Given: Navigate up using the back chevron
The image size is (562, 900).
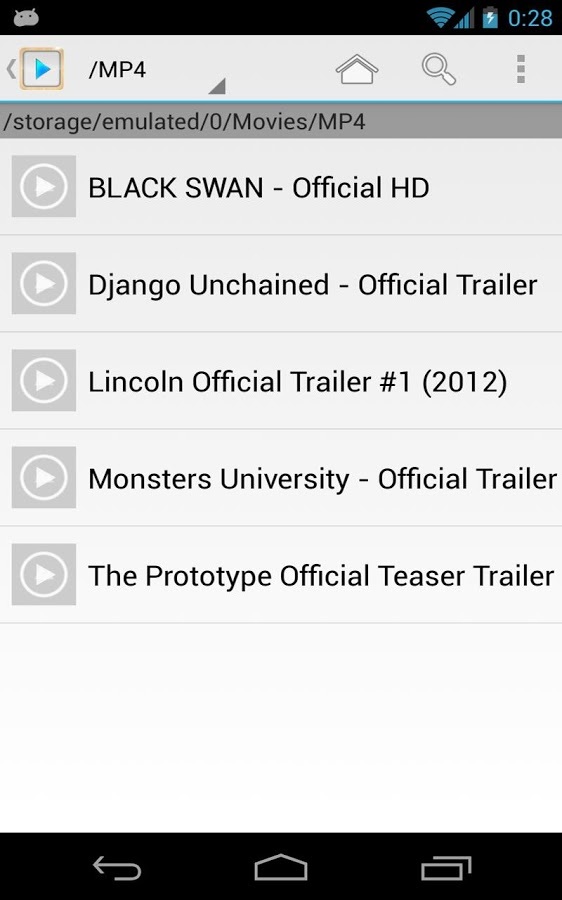Looking at the screenshot, I should 10,69.
